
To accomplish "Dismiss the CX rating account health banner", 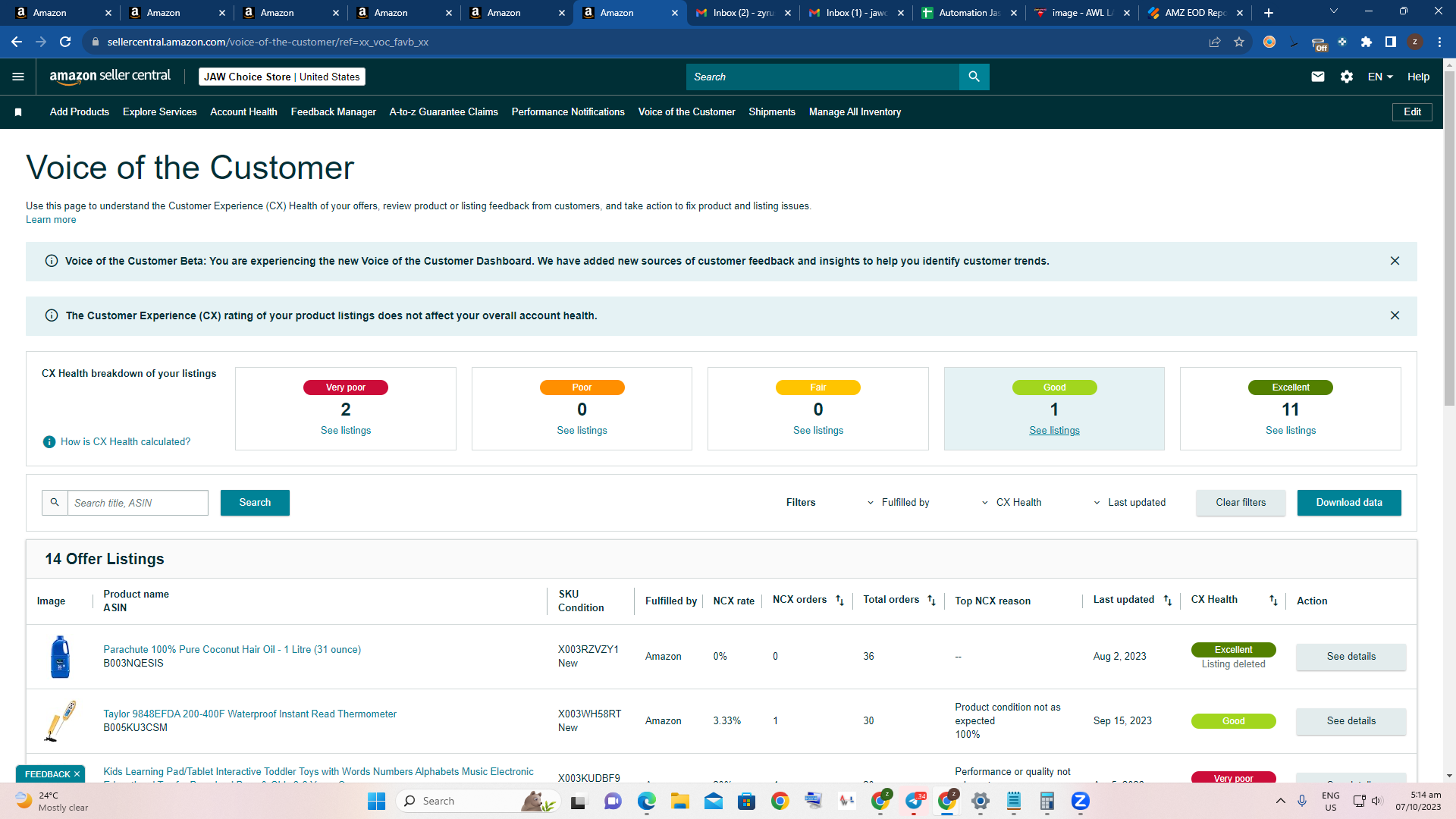I will [1395, 315].
